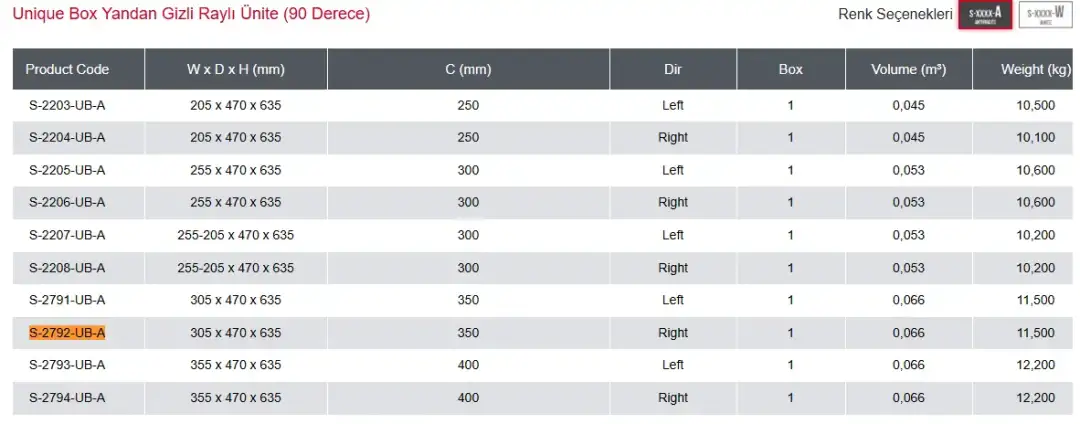Select product code S-2791-UB-A
The width and height of the screenshot is (1080, 424).
[x=68, y=300]
